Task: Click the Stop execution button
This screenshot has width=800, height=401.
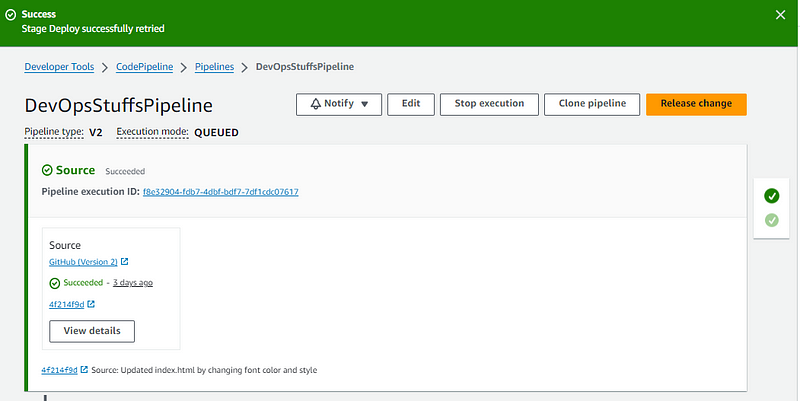Action: (x=489, y=104)
